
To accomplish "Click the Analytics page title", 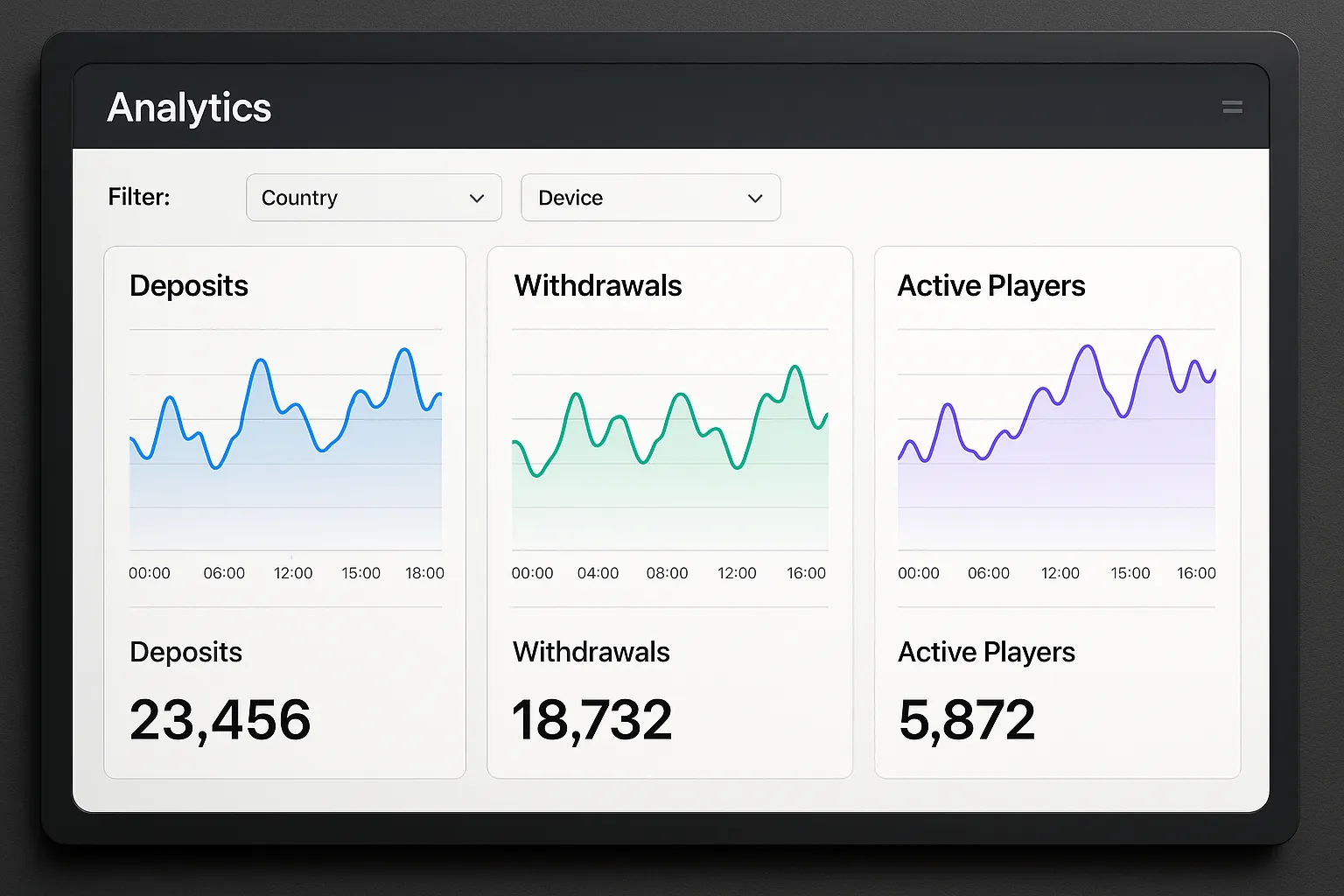I will [189, 108].
